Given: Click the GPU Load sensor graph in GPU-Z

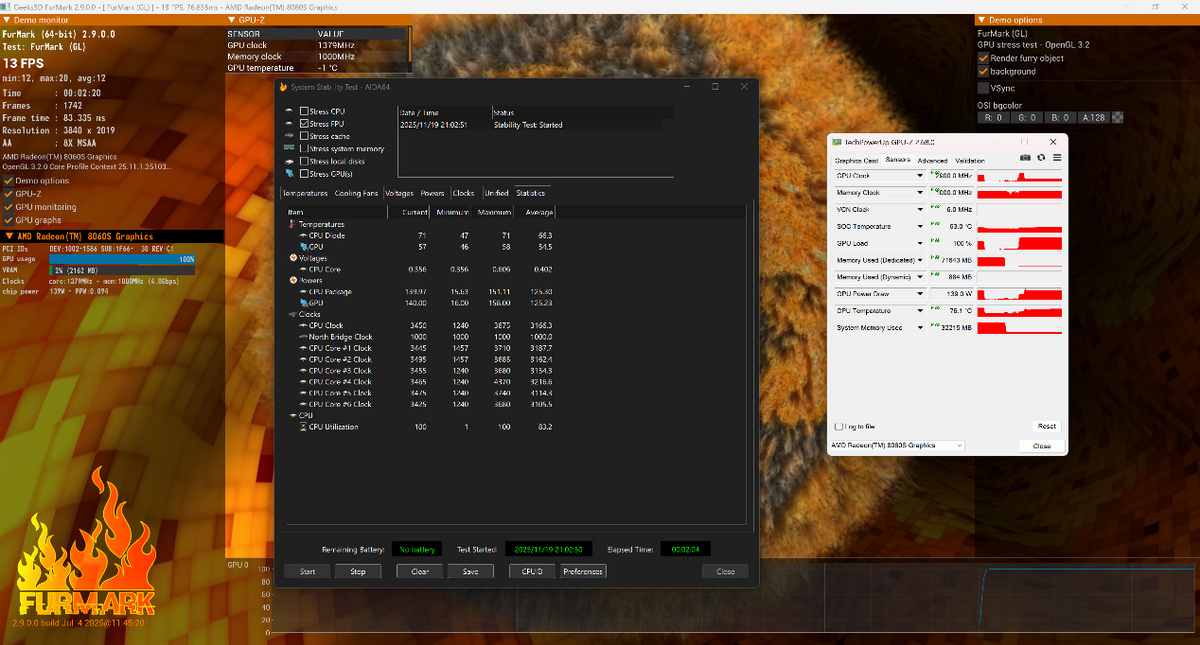Looking at the screenshot, I should pos(1019,243).
